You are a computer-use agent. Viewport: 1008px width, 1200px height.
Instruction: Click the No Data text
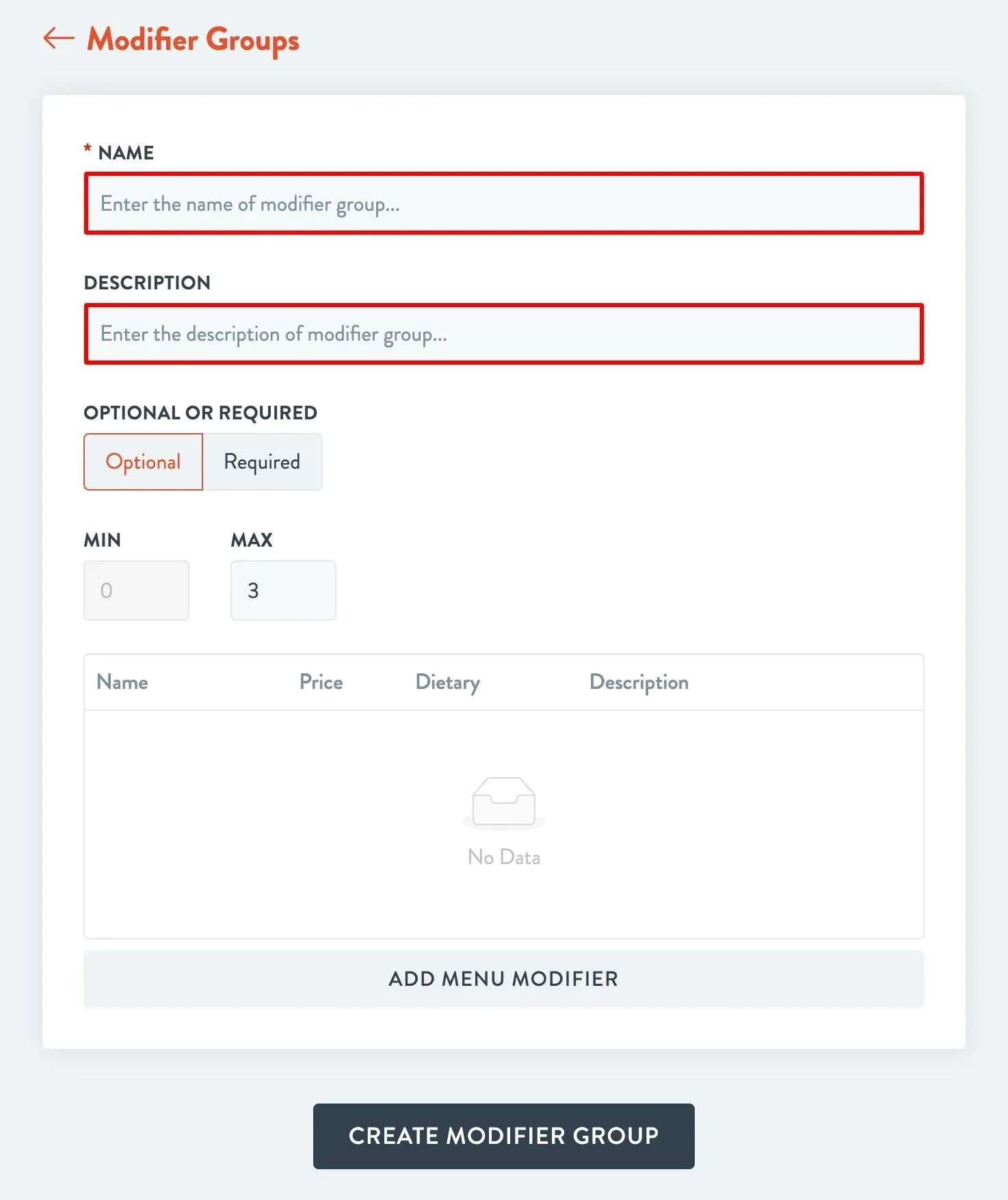[x=504, y=857]
